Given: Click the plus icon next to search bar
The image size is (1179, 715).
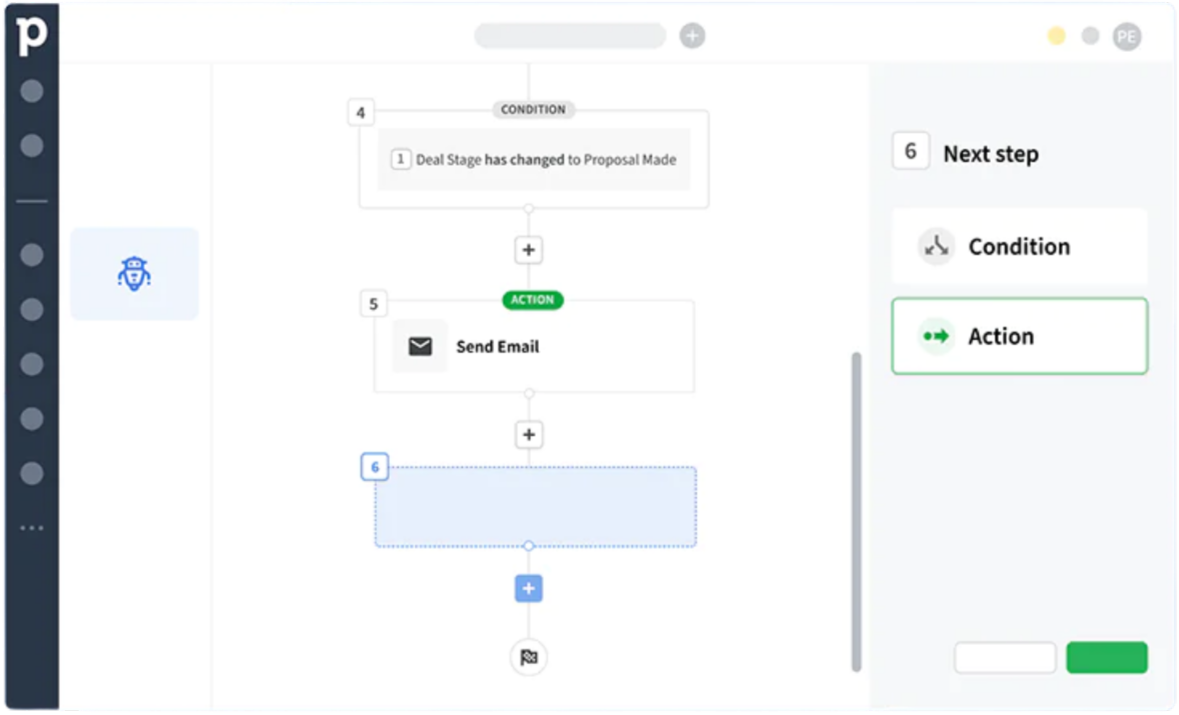Looking at the screenshot, I should (692, 36).
